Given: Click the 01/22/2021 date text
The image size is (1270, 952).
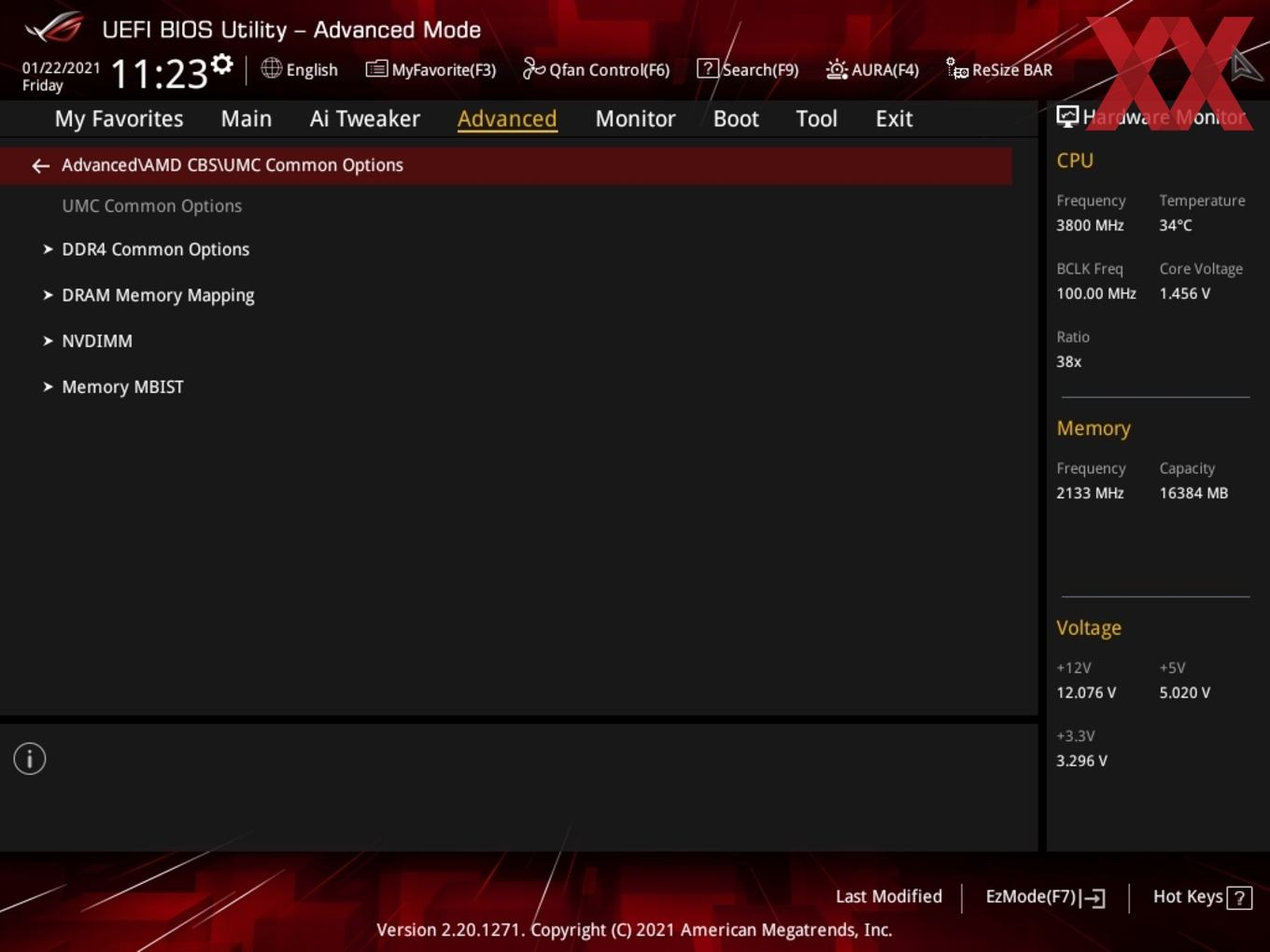Looking at the screenshot, I should pos(61,68).
